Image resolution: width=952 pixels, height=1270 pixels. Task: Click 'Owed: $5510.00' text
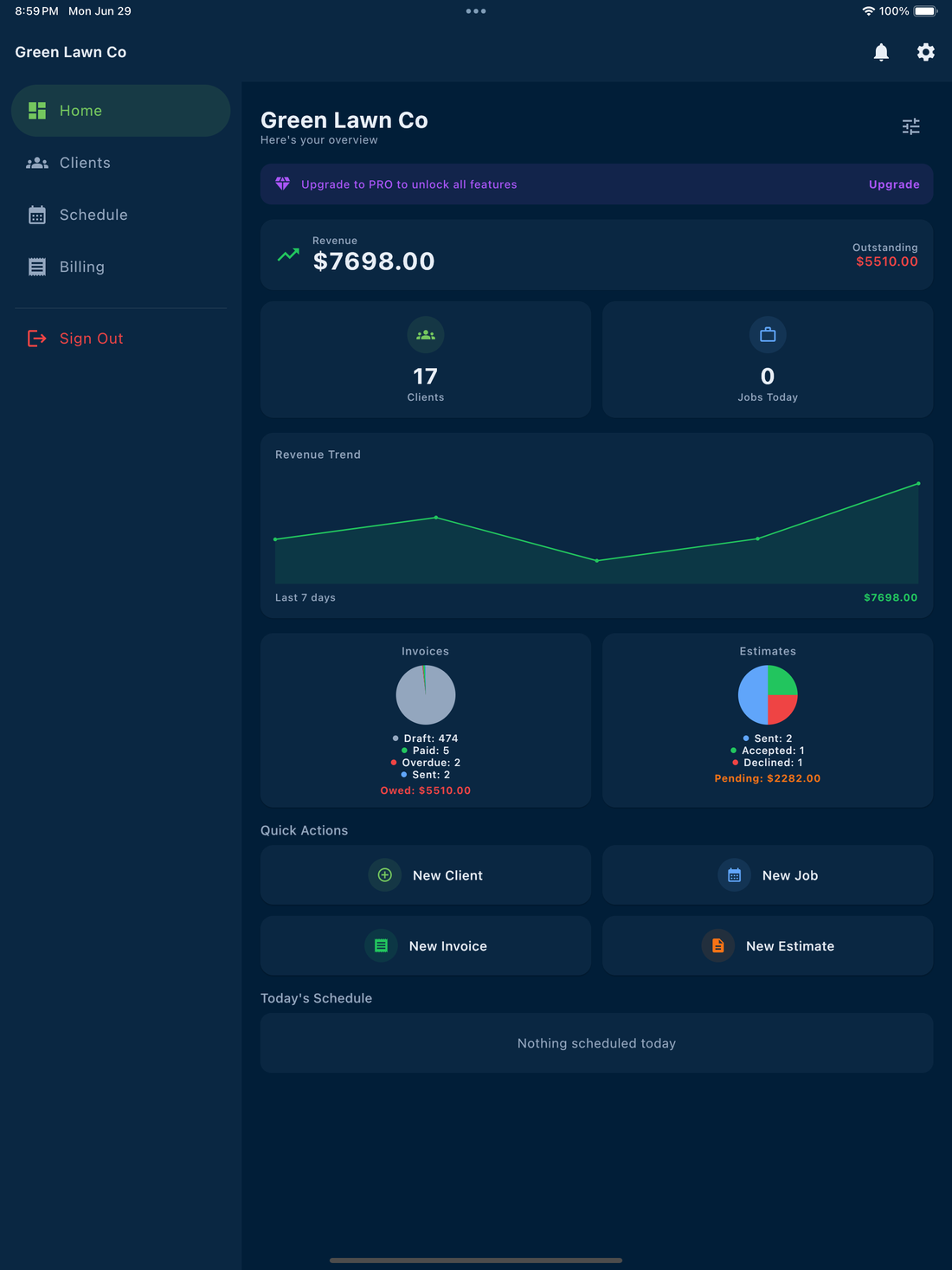(426, 790)
